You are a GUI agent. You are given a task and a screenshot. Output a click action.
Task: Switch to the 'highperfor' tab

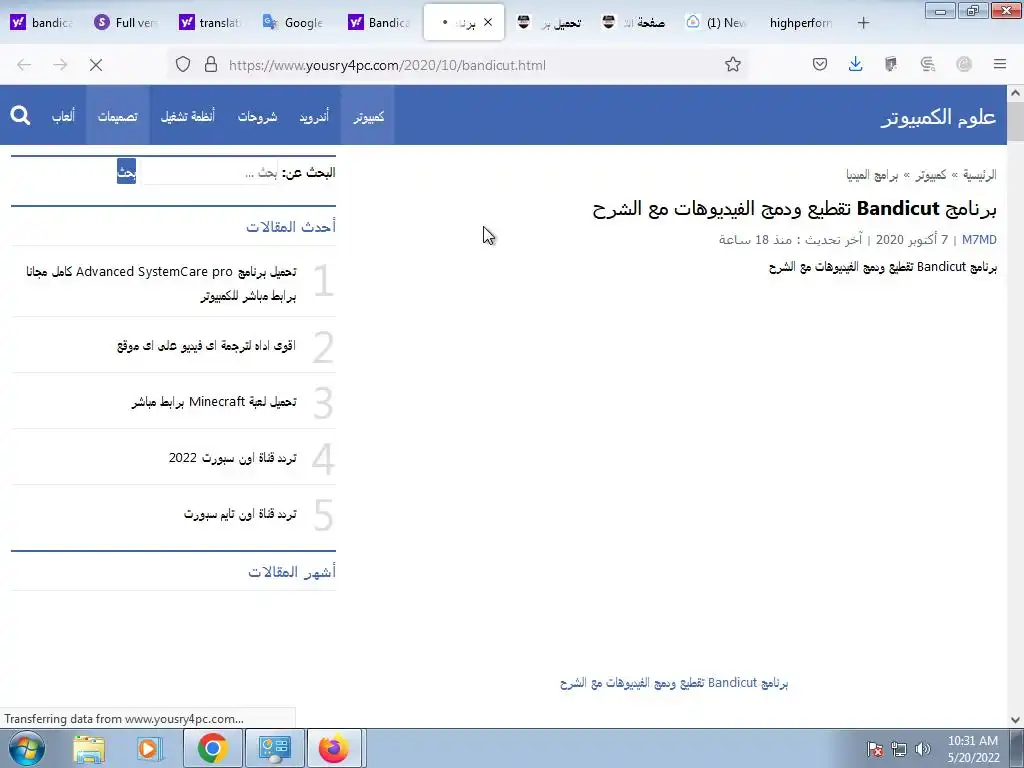coord(800,23)
